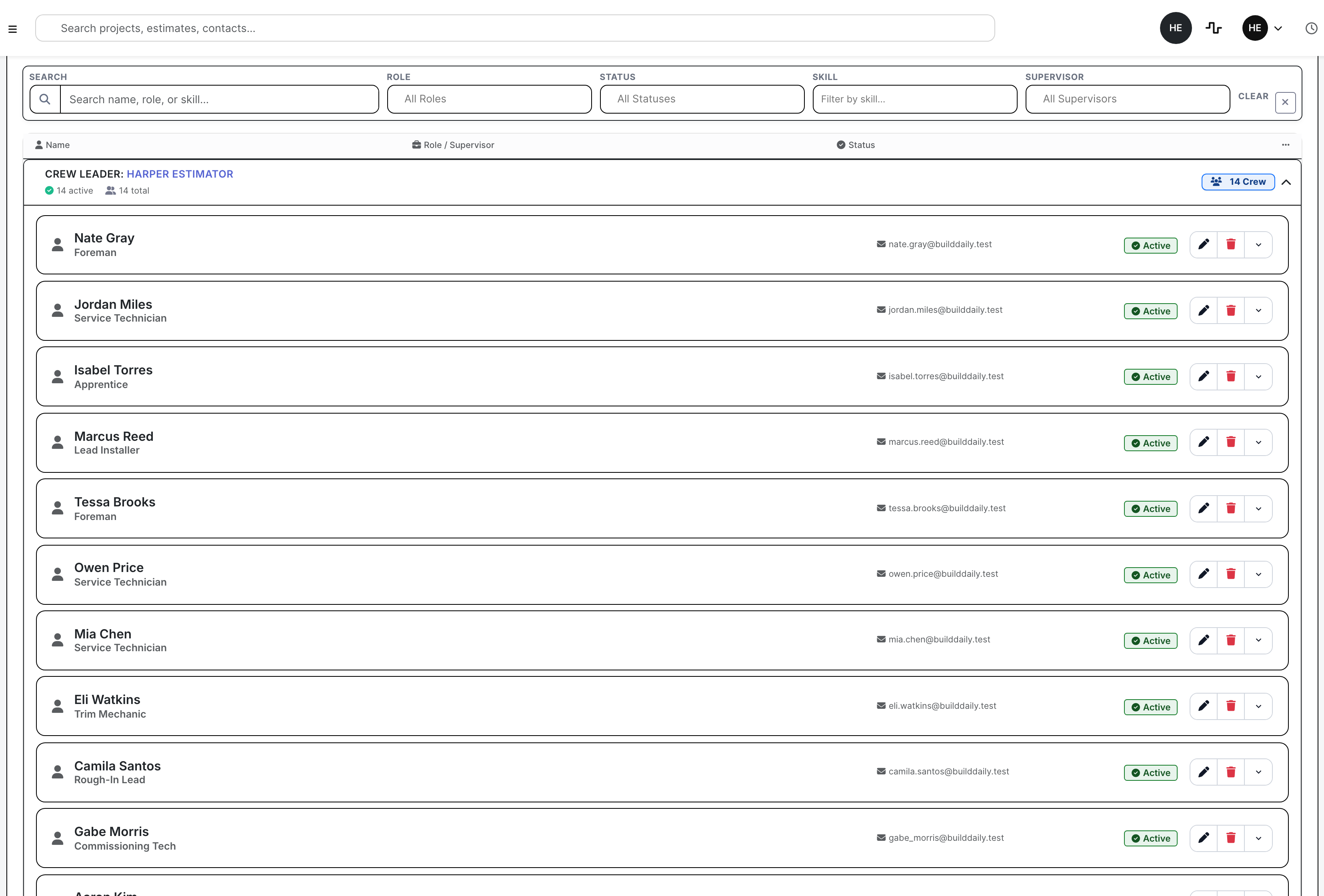Click the Status column header
Screen dimensions: 1324x896
pyautogui.click(x=855, y=145)
